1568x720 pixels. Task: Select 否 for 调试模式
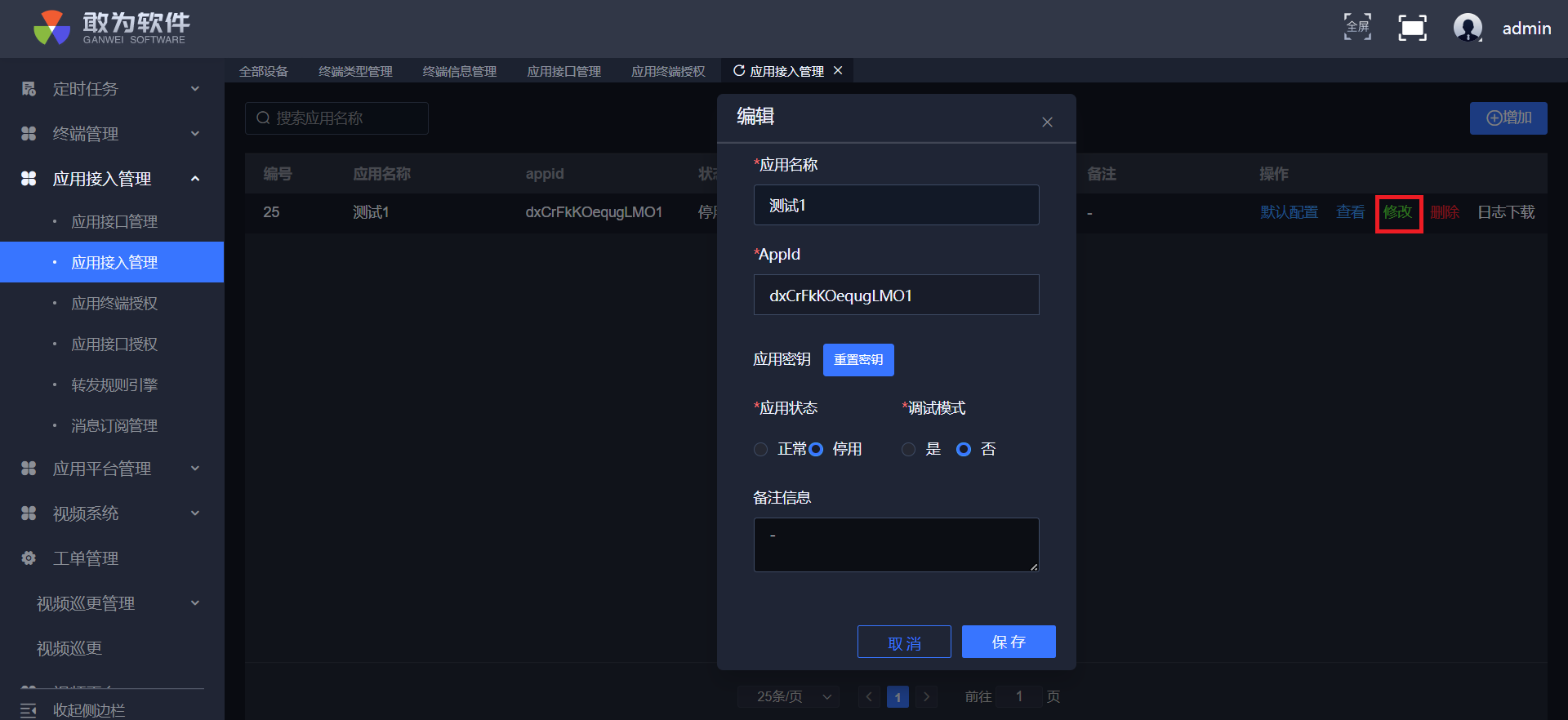[964, 449]
